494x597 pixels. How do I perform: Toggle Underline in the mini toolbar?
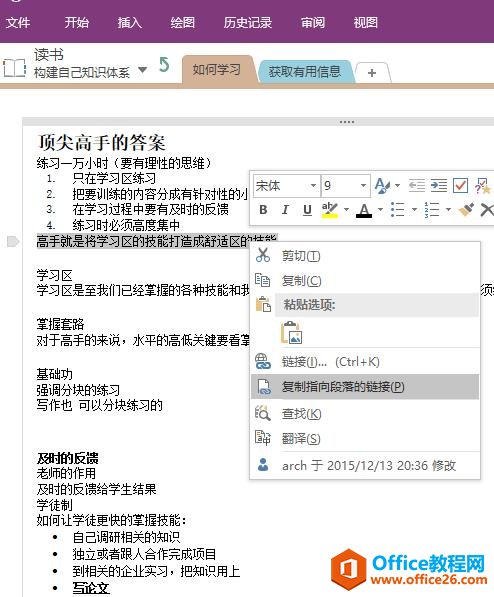[307, 209]
